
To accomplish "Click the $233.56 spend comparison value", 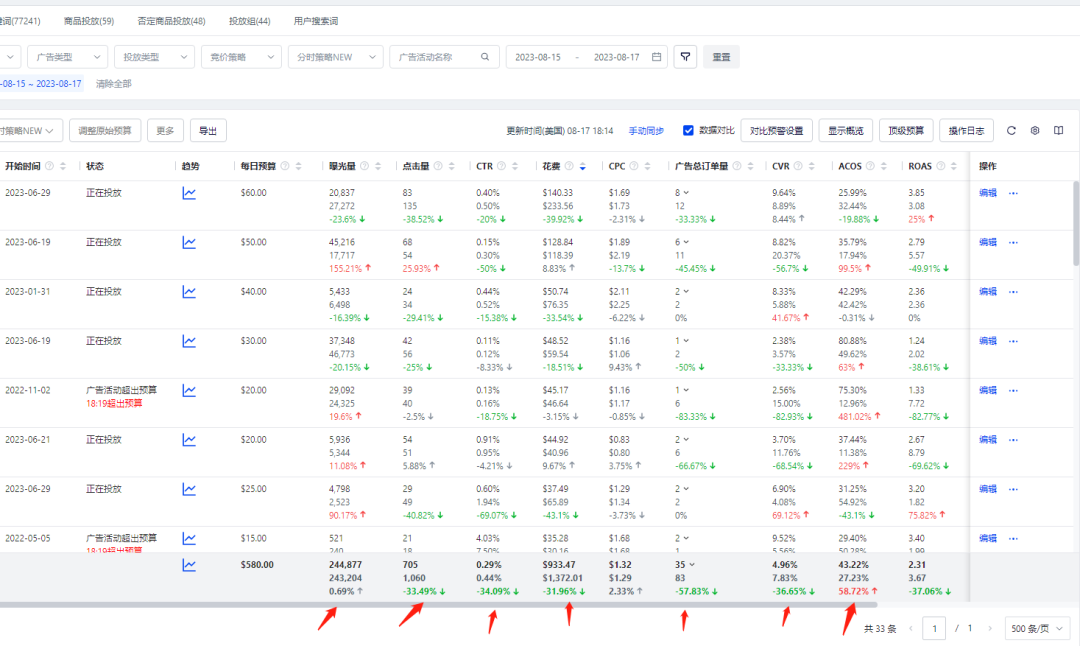I will 558,206.
